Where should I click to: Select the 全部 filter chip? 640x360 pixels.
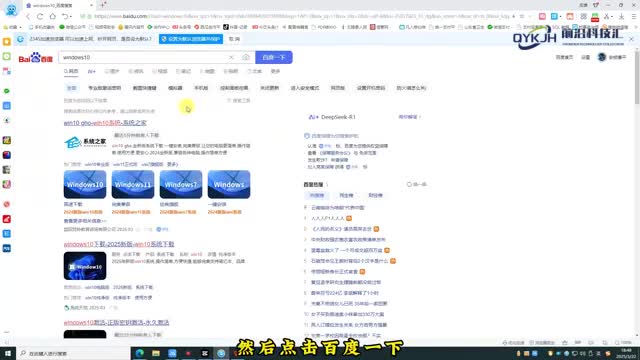pyautogui.click(x=72, y=88)
